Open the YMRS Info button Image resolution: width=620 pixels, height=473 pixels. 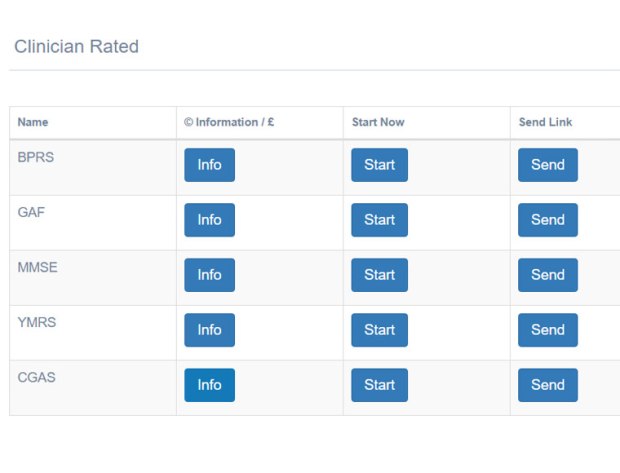pyautogui.click(x=209, y=330)
